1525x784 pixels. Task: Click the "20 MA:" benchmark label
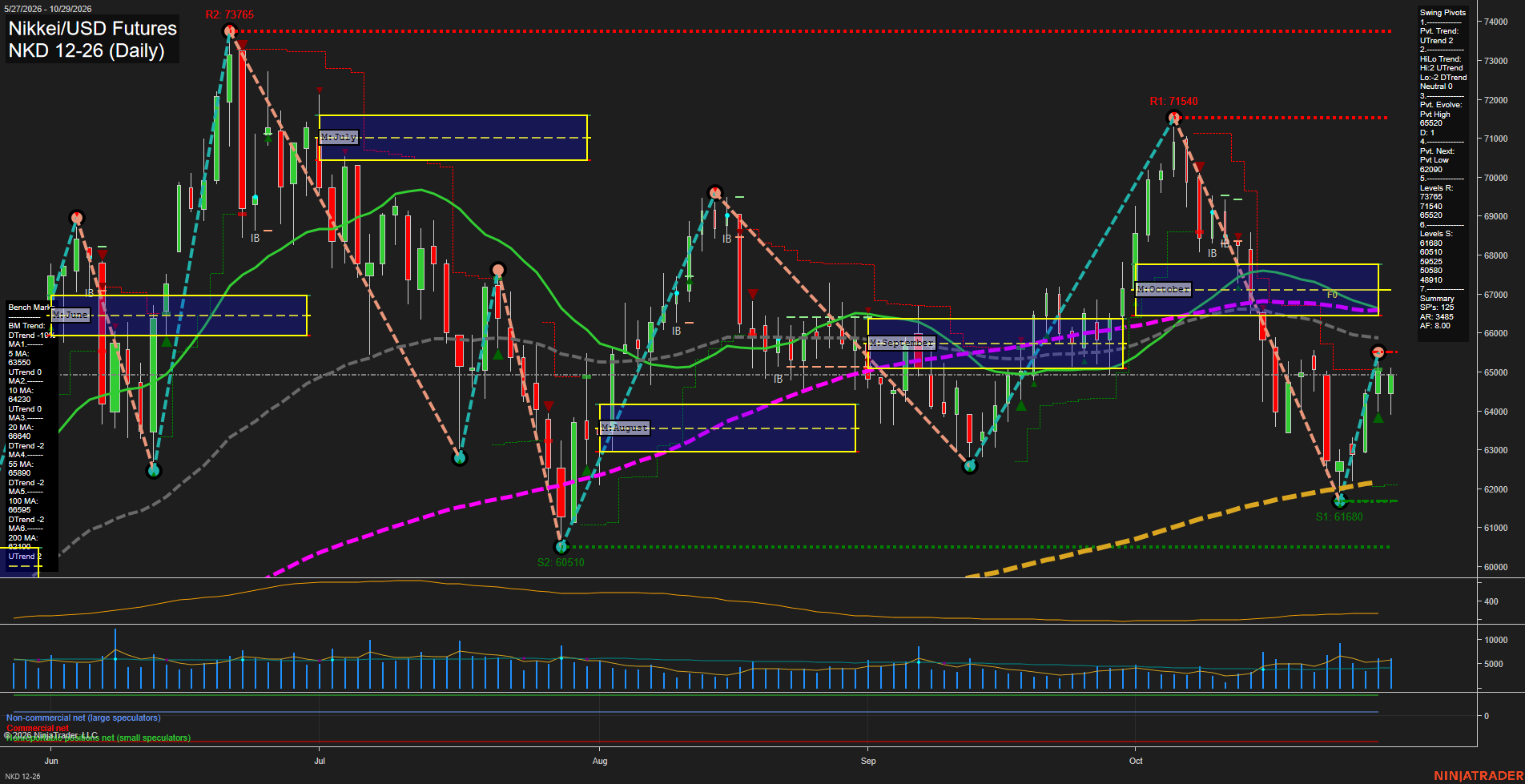[21, 428]
